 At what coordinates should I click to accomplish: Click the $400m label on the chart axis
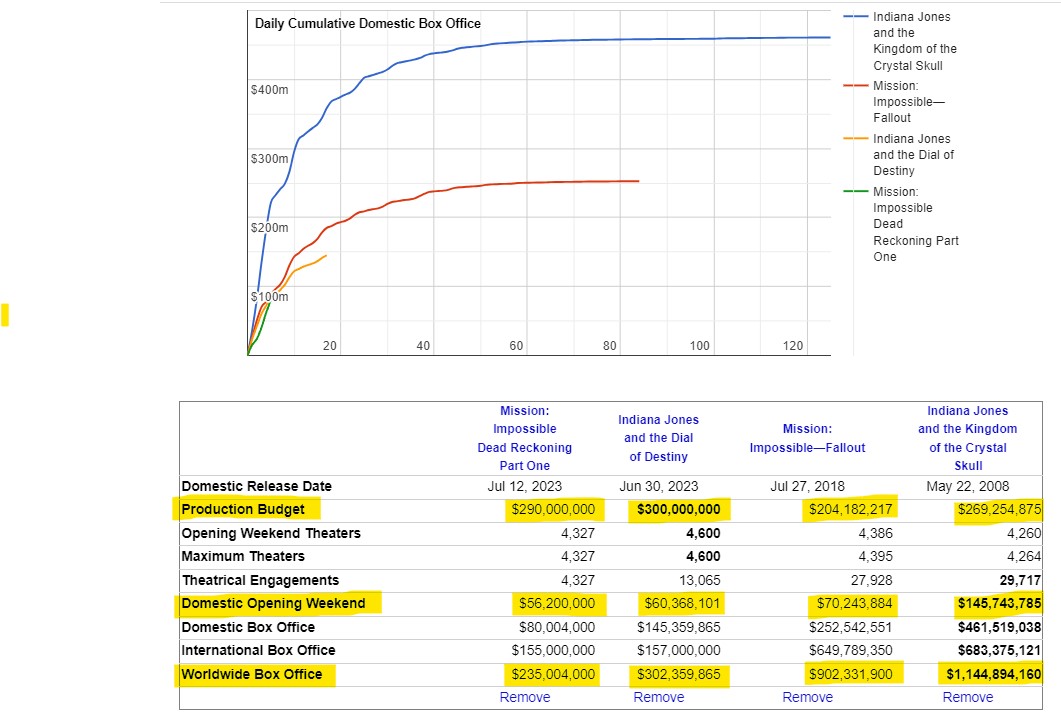[269, 90]
